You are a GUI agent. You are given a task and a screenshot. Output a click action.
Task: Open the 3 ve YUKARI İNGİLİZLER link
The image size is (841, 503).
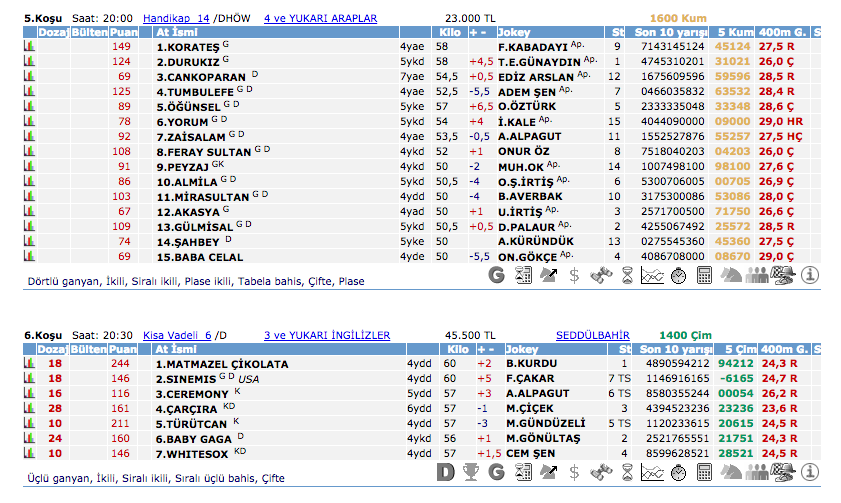tap(327, 336)
